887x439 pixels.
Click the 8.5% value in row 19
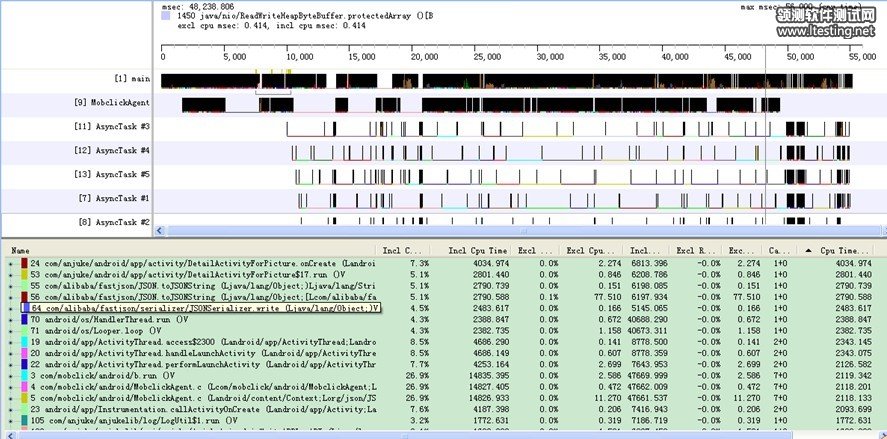click(418, 342)
